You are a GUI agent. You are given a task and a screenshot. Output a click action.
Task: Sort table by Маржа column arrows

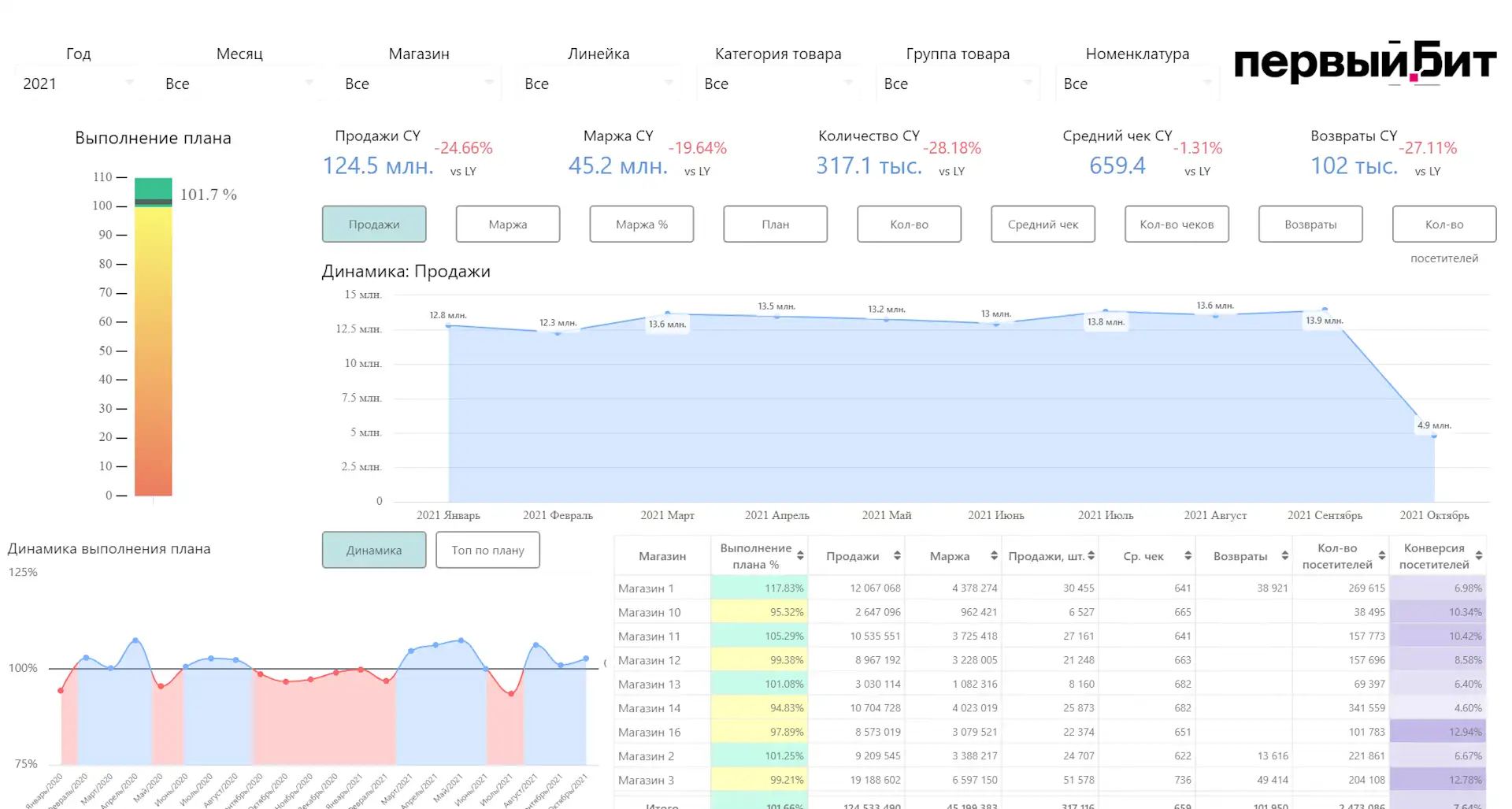pyautogui.click(x=994, y=556)
